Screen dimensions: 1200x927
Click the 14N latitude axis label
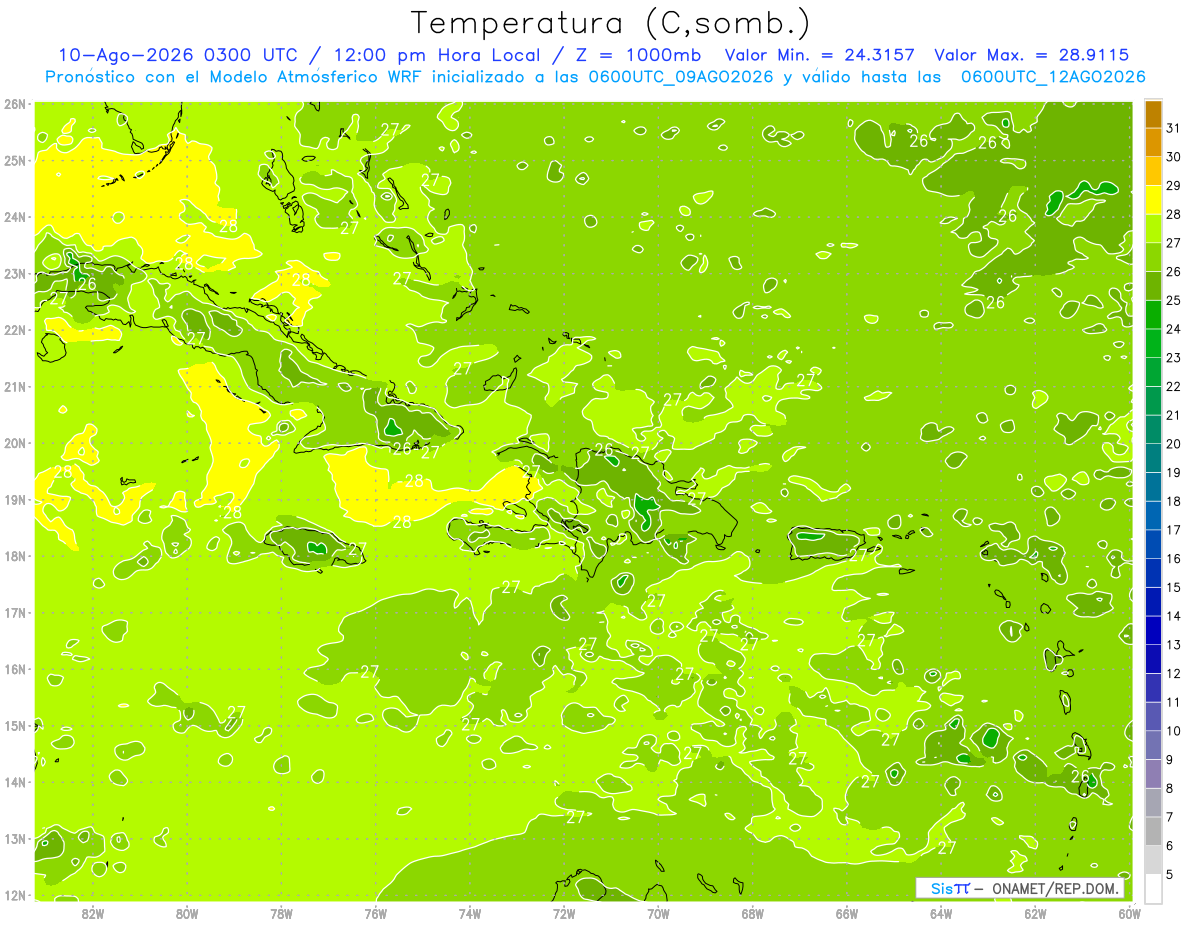pos(15,782)
